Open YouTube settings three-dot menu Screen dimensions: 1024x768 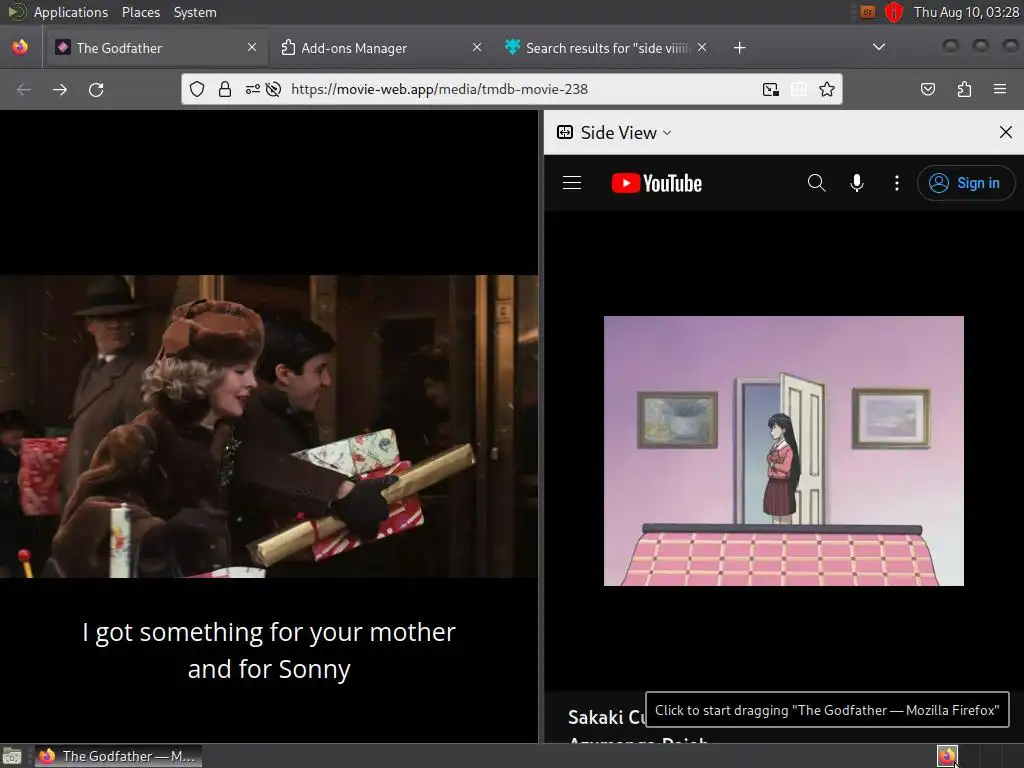click(x=897, y=183)
